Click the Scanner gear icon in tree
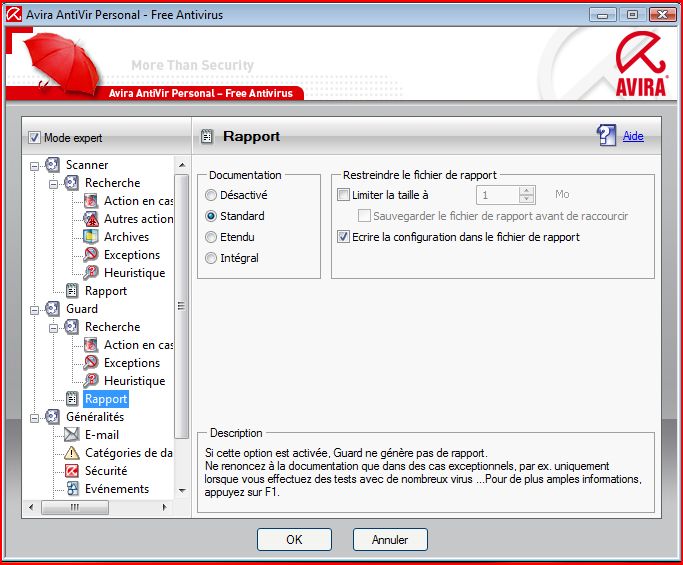 pos(52,165)
